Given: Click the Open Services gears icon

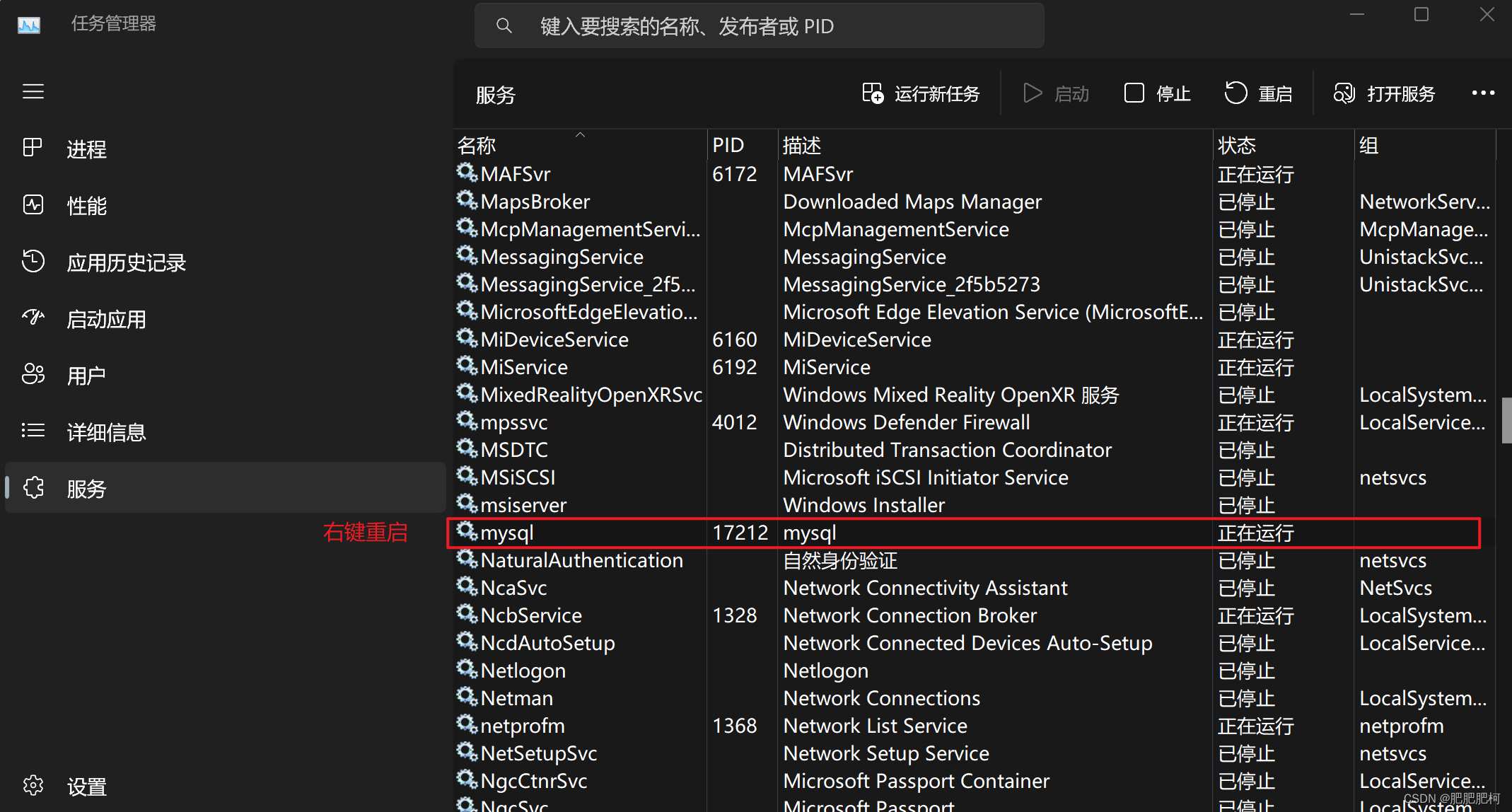Looking at the screenshot, I should coord(1344,93).
